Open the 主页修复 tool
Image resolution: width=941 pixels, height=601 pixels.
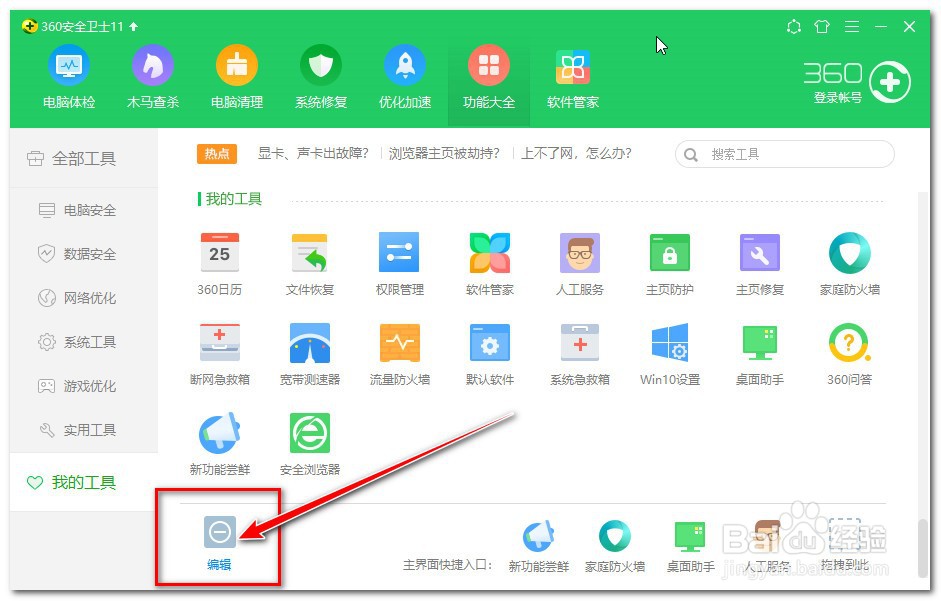[x=760, y=264]
